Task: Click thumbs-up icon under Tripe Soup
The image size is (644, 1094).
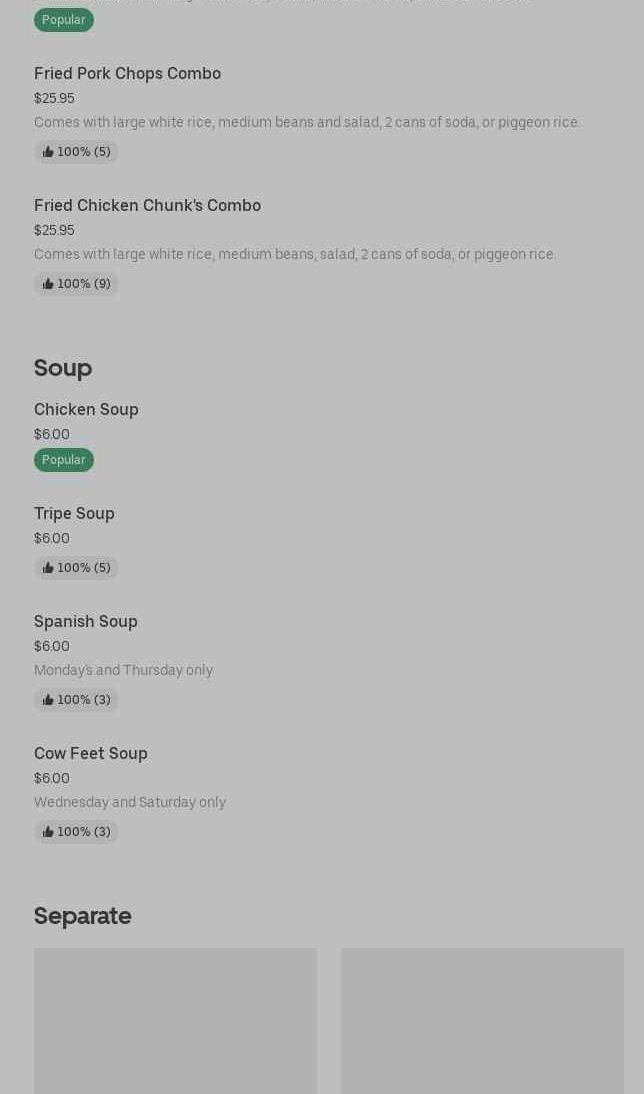Action: pyautogui.click(x=48, y=568)
